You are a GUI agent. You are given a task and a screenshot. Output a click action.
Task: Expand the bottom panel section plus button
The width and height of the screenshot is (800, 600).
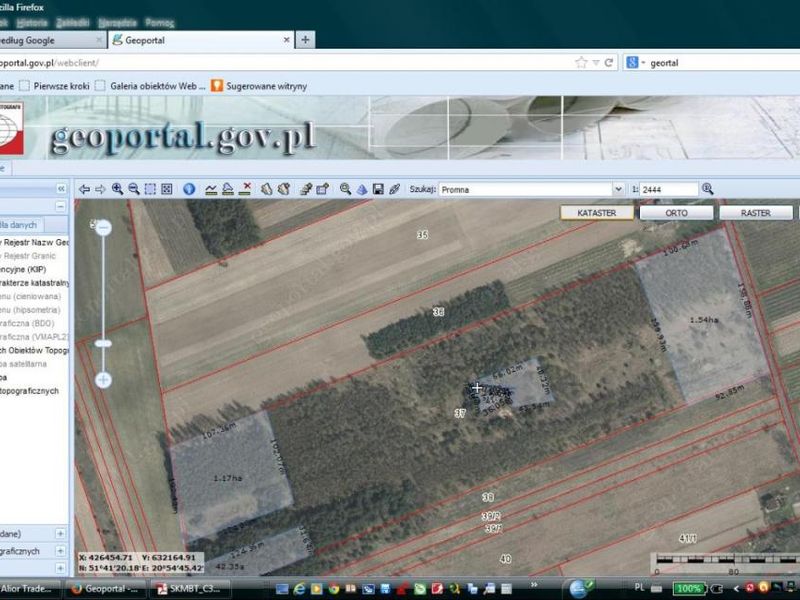pyautogui.click(x=60, y=568)
